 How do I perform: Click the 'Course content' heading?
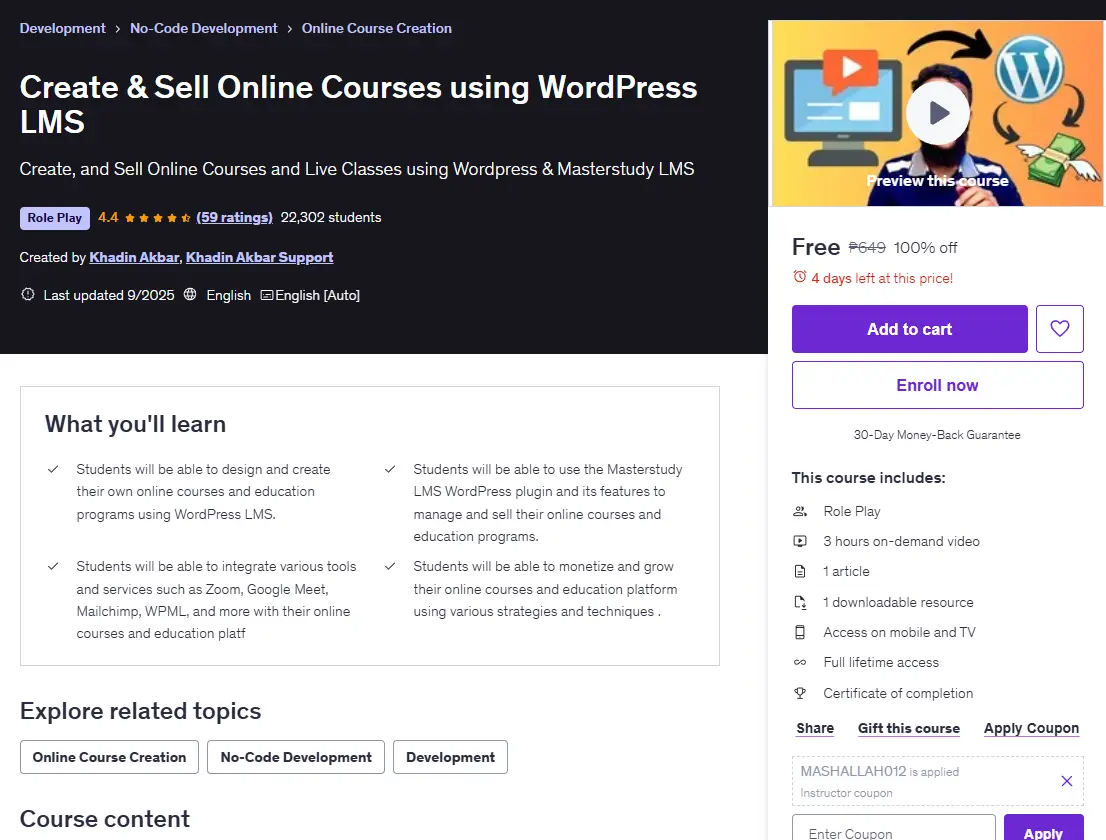click(104, 819)
